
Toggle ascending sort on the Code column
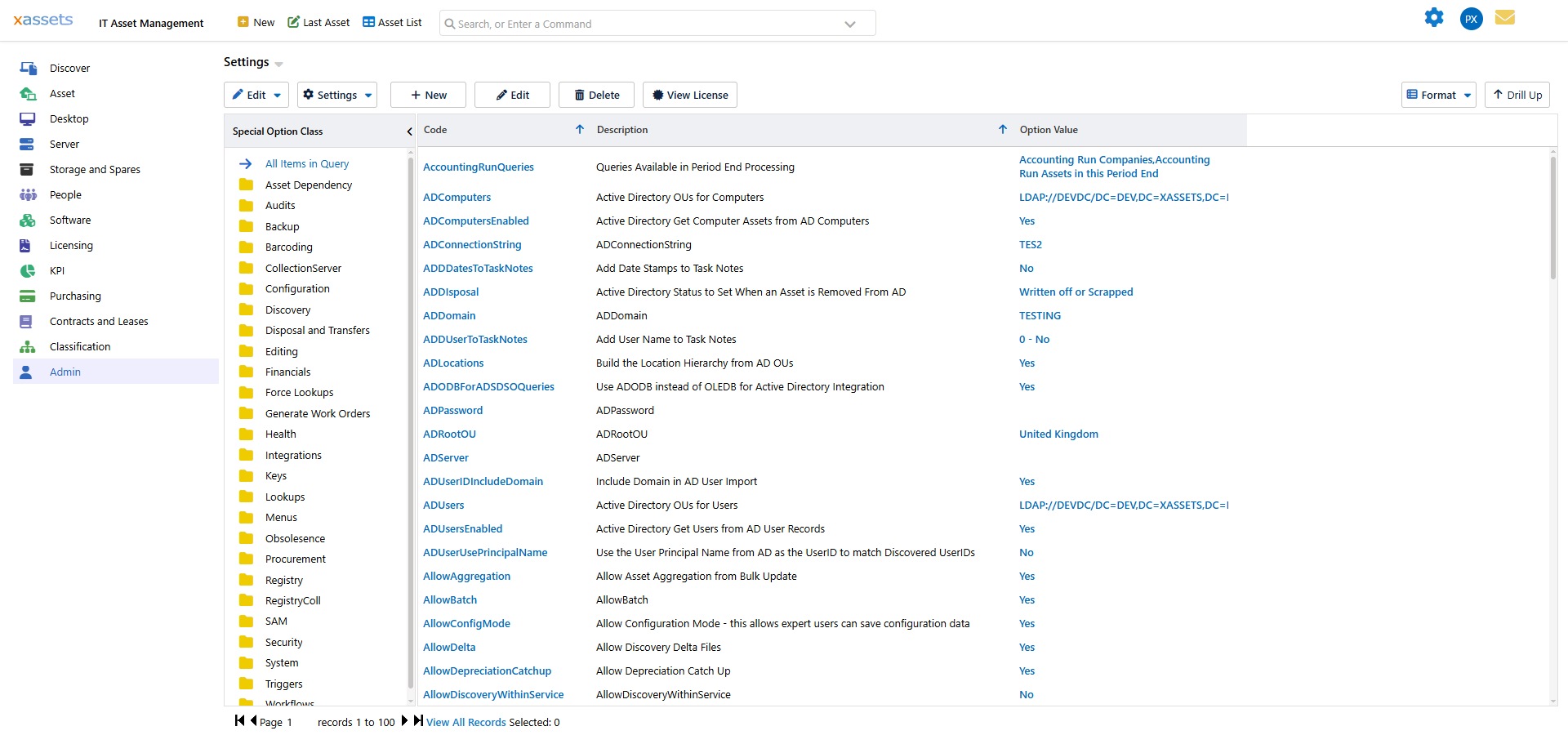coord(580,129)
